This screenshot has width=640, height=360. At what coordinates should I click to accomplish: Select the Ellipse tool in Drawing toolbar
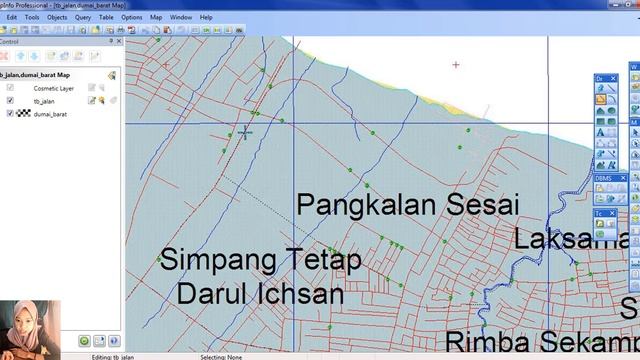coord(611,110)
